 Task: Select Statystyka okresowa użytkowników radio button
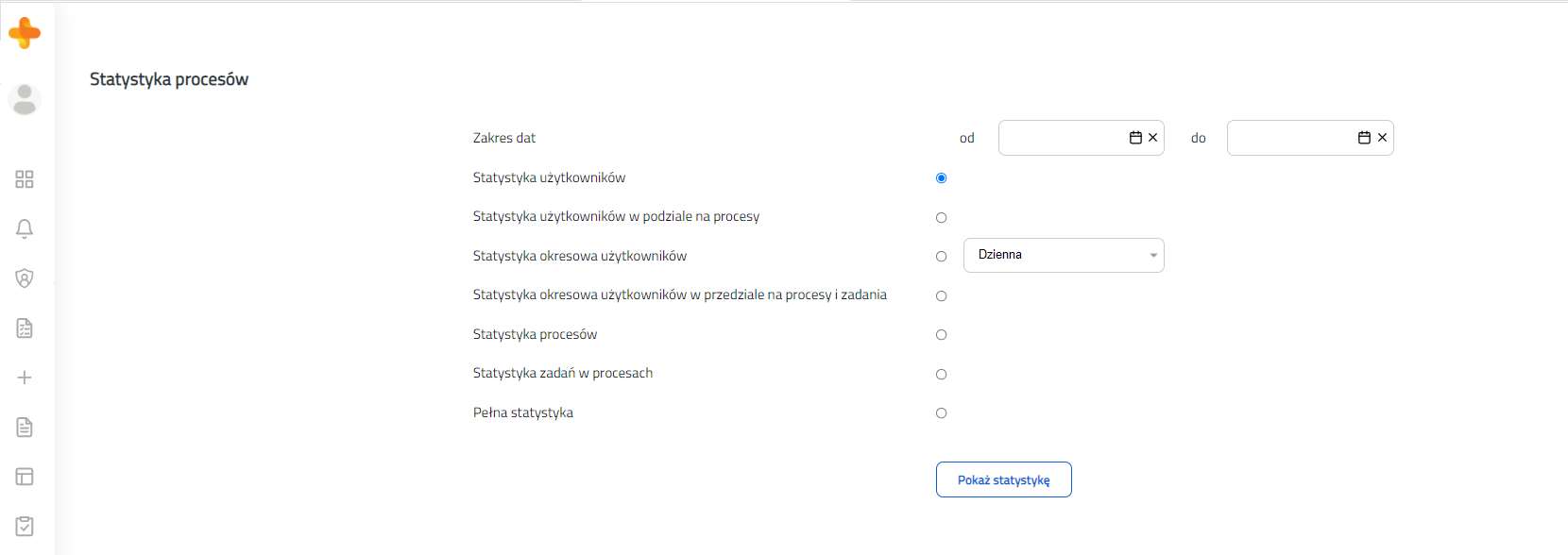pyautogui.click(x=941, y=257)
